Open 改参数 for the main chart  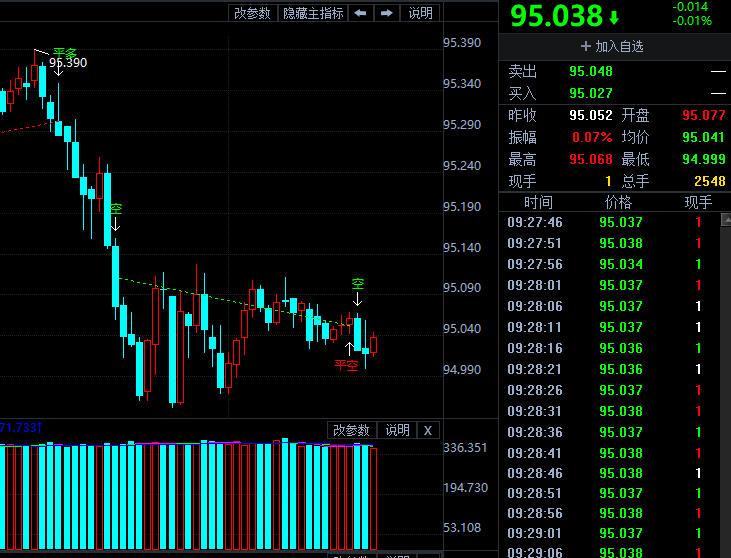coord(252,13)
